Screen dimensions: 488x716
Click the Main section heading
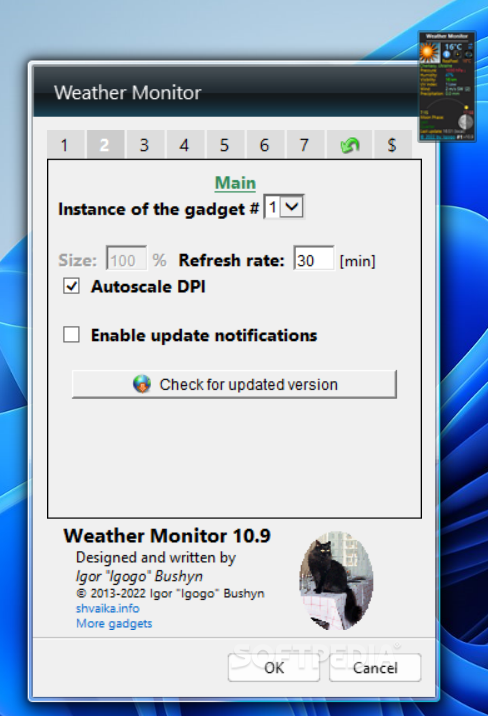click(235, 183)
